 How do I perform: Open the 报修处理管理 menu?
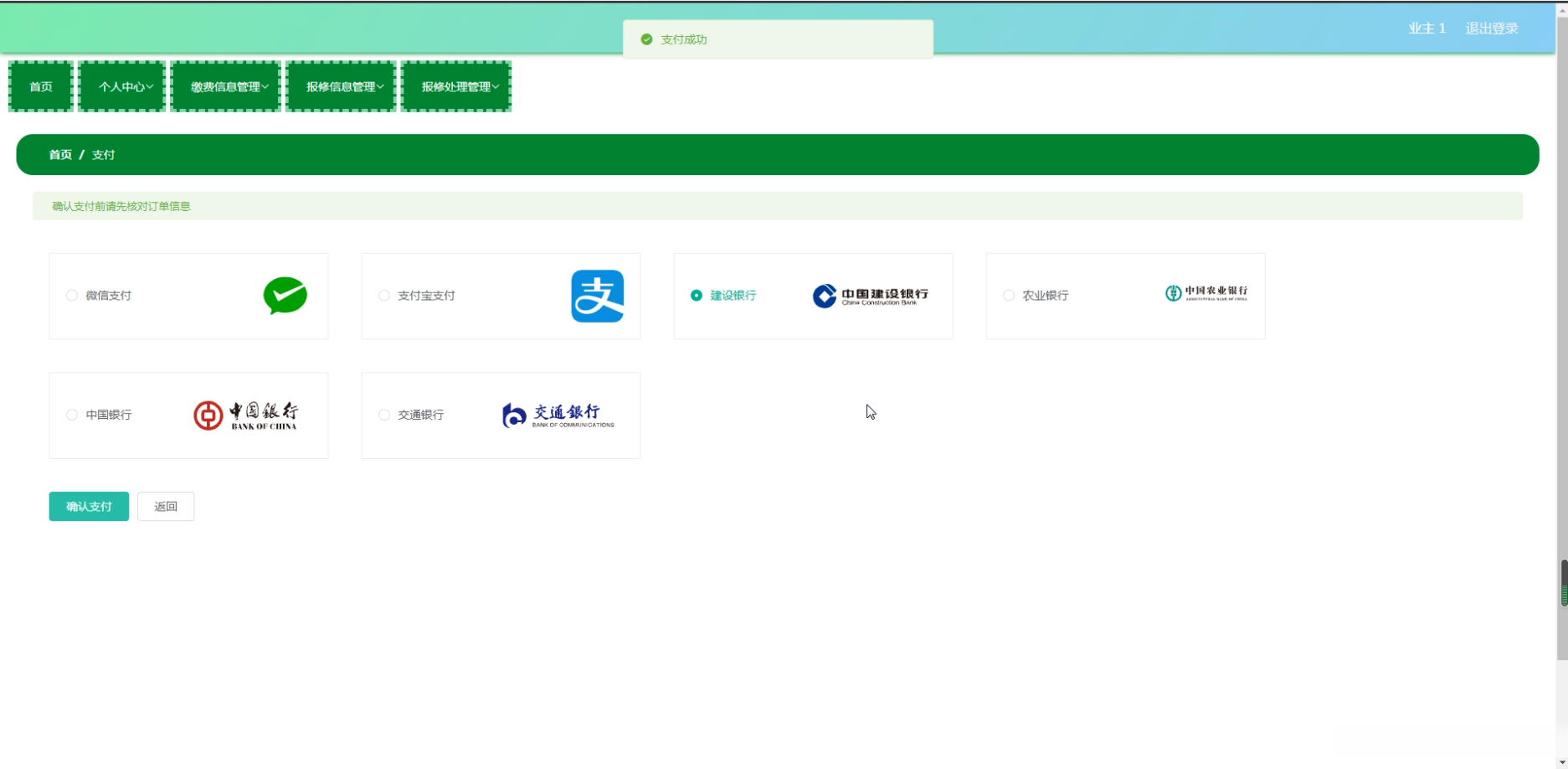tap(456, 86)
